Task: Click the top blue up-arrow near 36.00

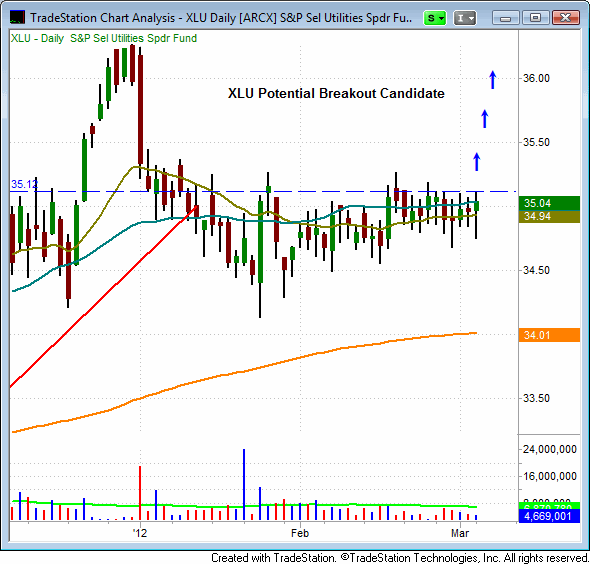Action: coord(493,80)
